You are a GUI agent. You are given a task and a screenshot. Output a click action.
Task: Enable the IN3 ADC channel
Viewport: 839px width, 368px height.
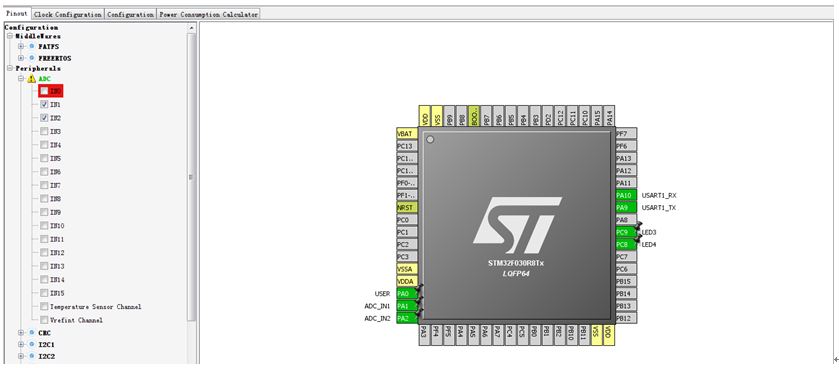pyautogui.click(x=44, y=131)
